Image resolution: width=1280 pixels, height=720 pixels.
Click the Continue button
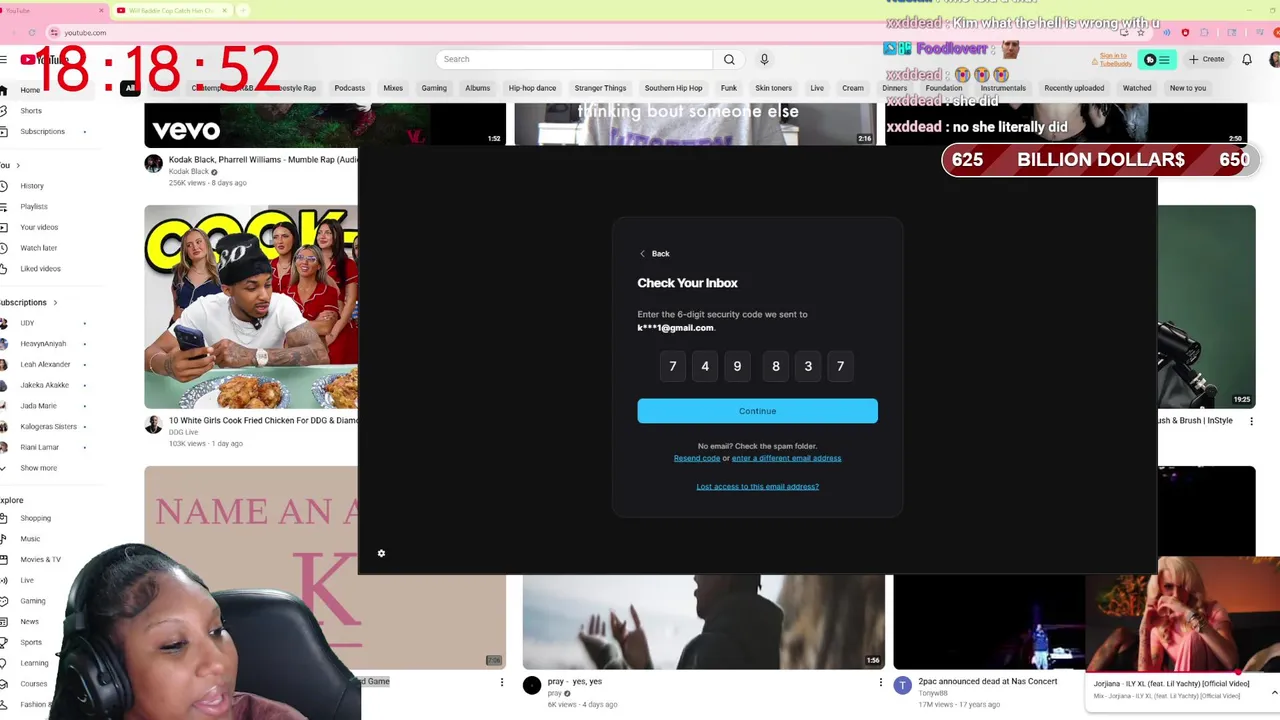click(757, 411)
